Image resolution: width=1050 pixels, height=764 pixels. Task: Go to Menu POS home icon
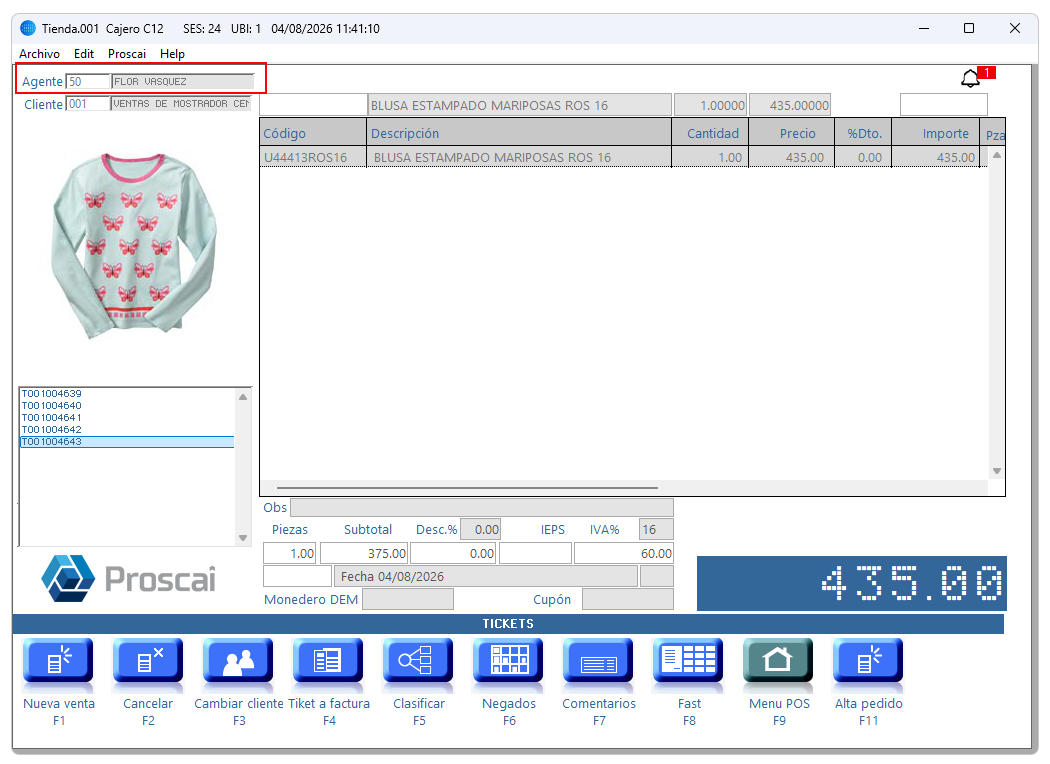(778, 660)
